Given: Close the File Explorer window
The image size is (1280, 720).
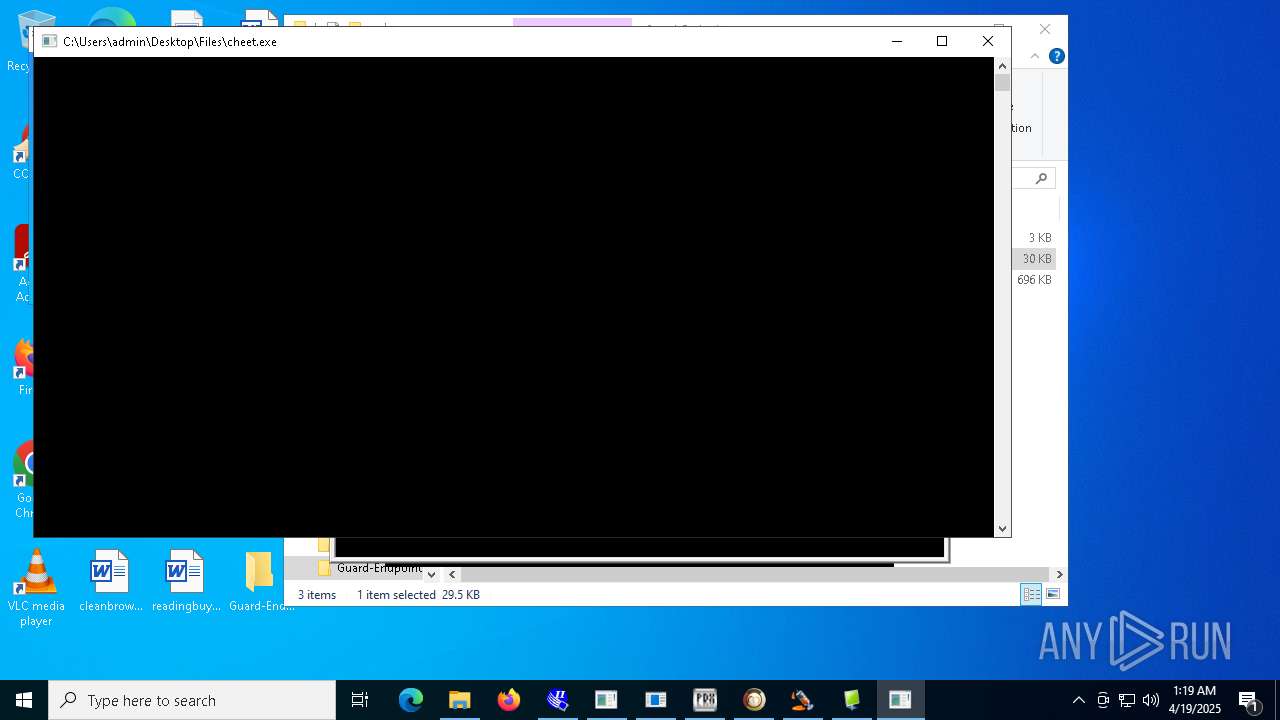Looking at the screenshot, I should (1045, 29).
